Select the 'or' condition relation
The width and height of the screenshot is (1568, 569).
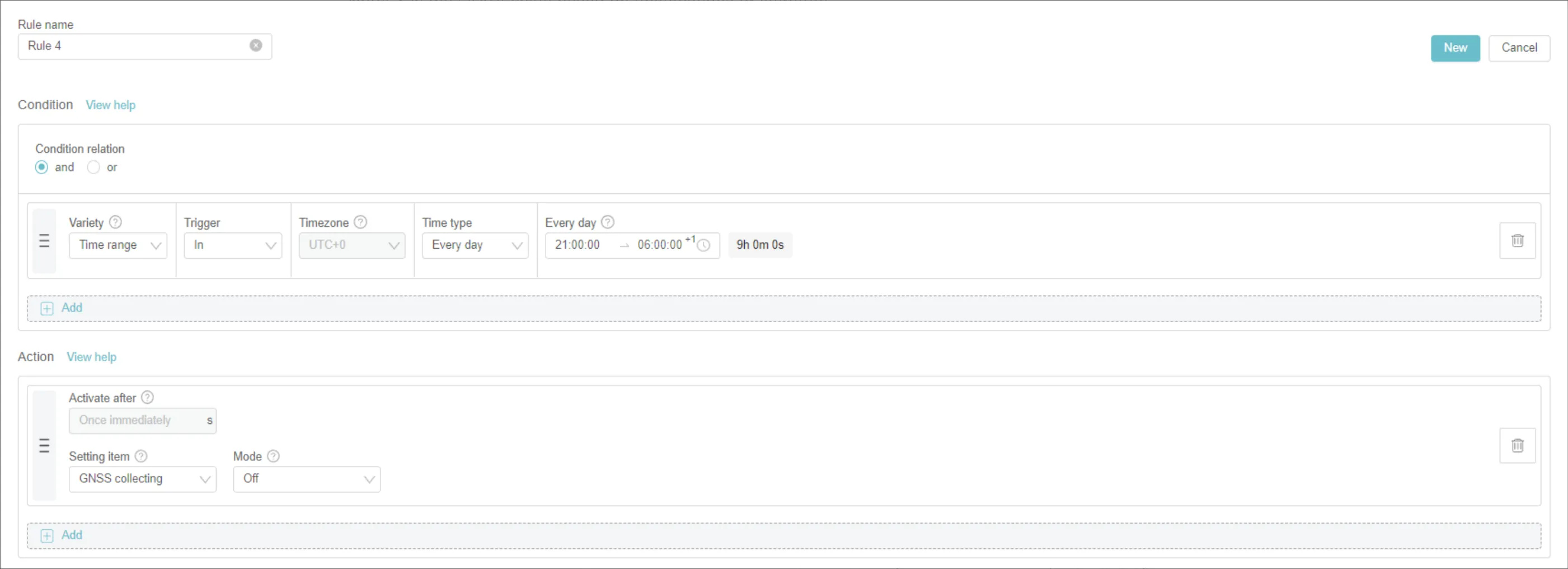pos(93,167)
